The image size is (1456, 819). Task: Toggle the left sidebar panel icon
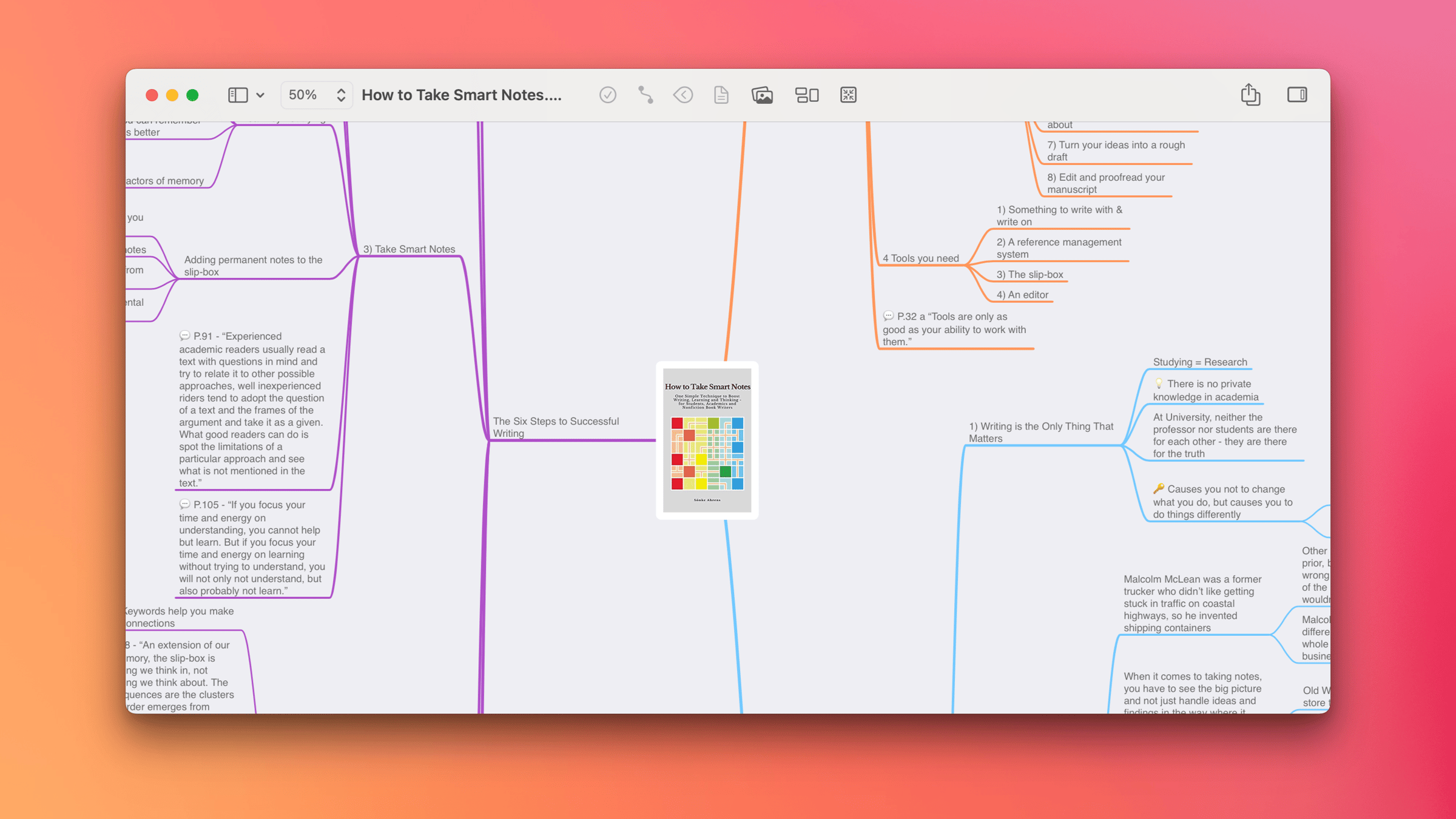tap(238, 95)
